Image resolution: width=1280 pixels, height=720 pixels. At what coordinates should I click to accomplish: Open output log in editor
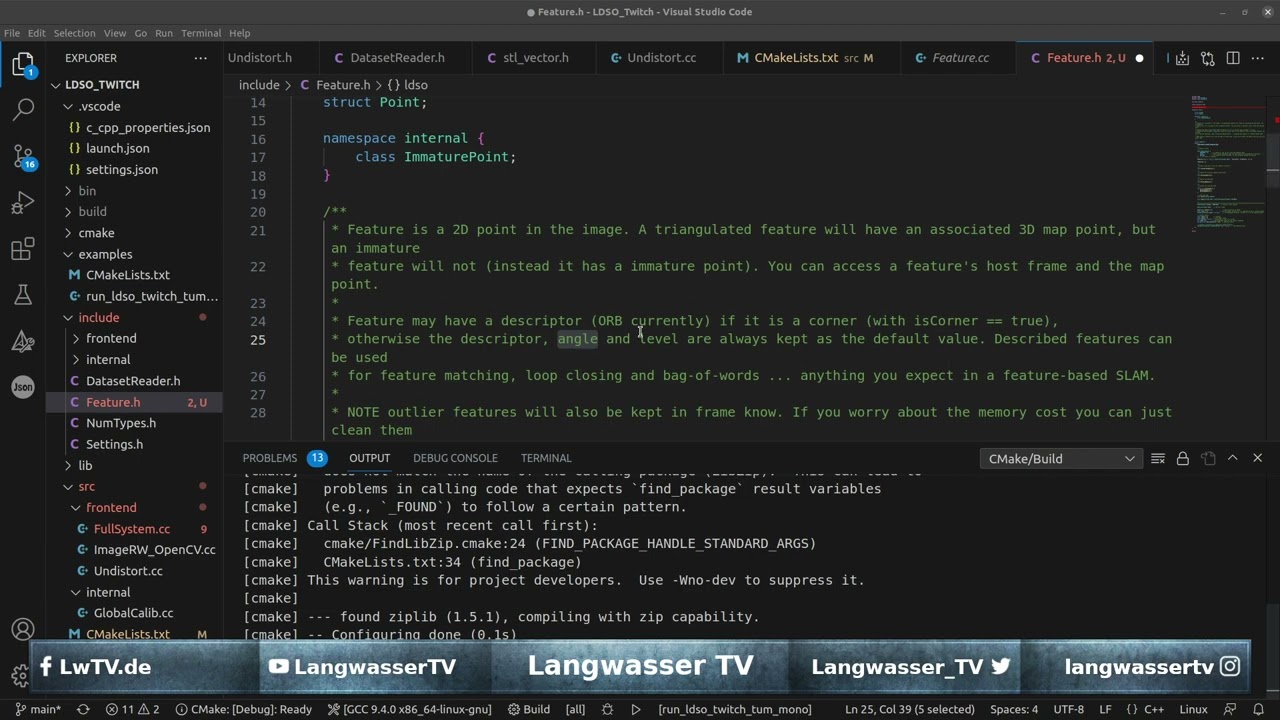point(1207,458)
